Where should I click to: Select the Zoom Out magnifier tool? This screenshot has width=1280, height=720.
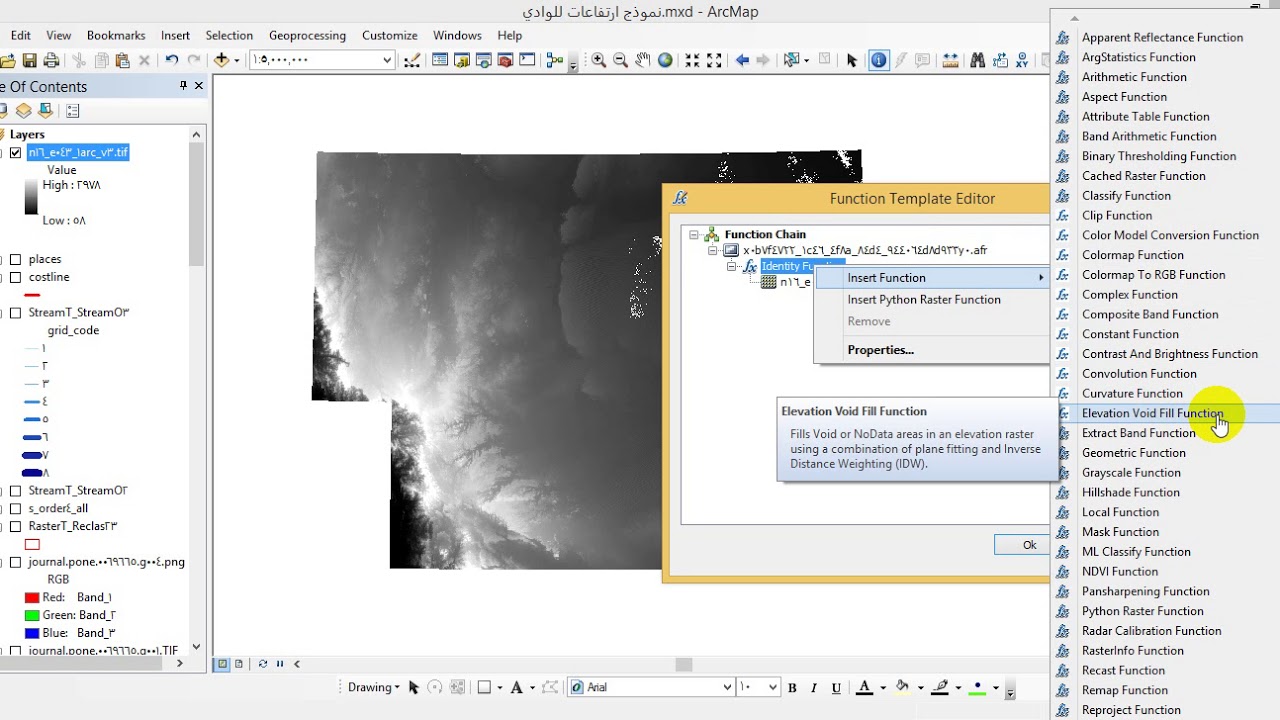620,60
